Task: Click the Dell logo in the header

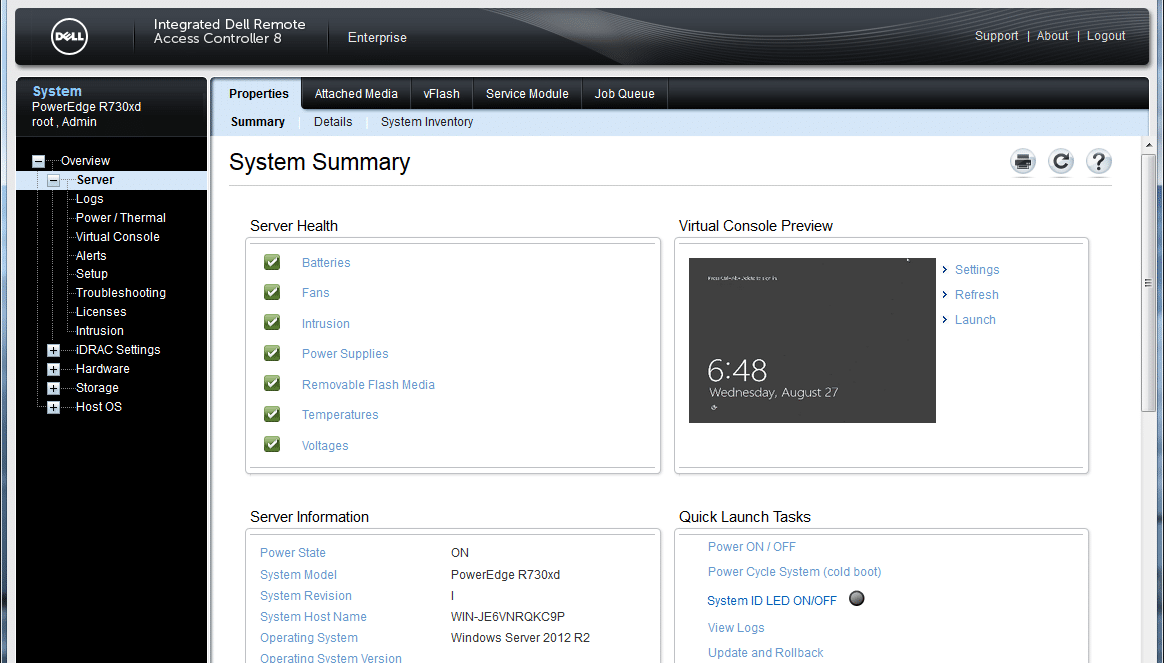Action: click(x=69, y=37)
